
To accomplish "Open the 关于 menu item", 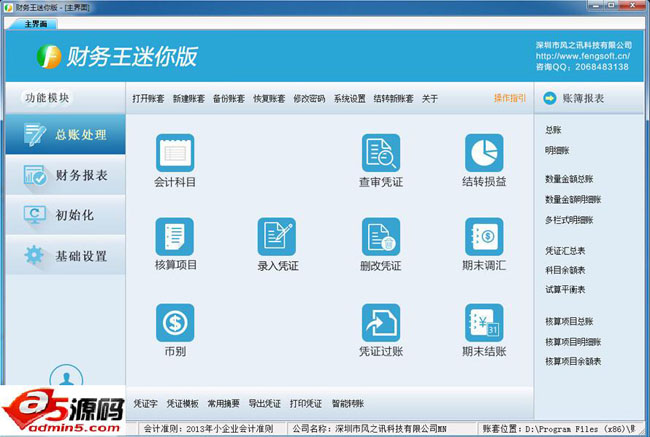I will [430, 99].
